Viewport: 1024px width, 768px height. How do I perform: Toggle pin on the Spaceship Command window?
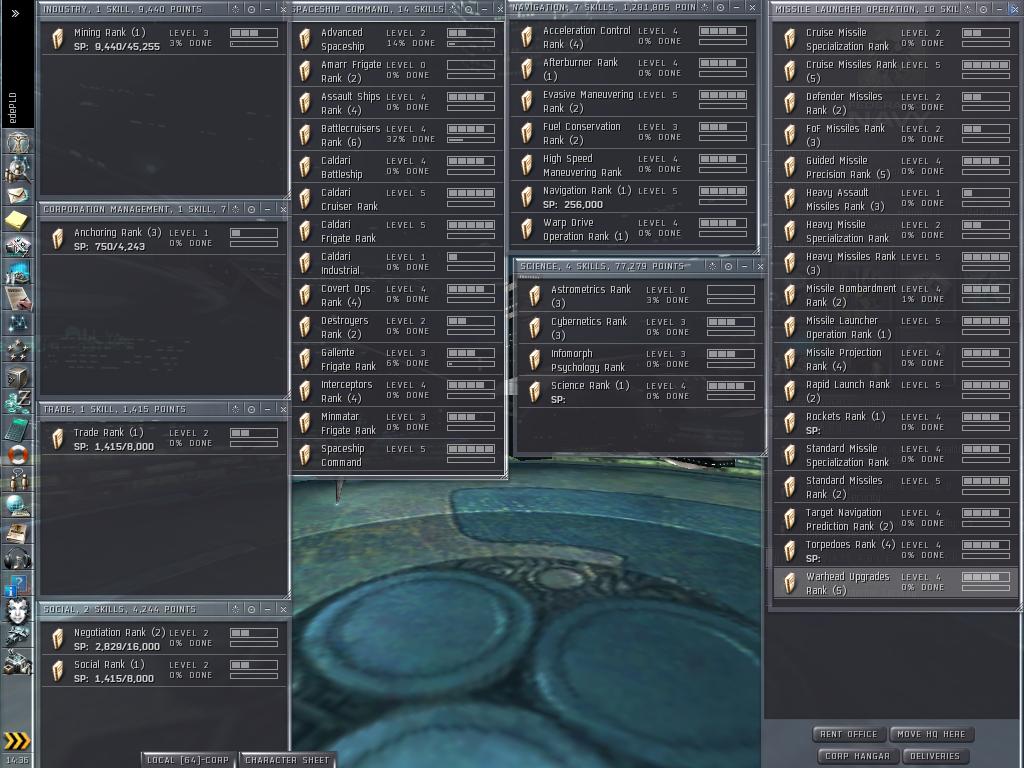pos(453,9)
